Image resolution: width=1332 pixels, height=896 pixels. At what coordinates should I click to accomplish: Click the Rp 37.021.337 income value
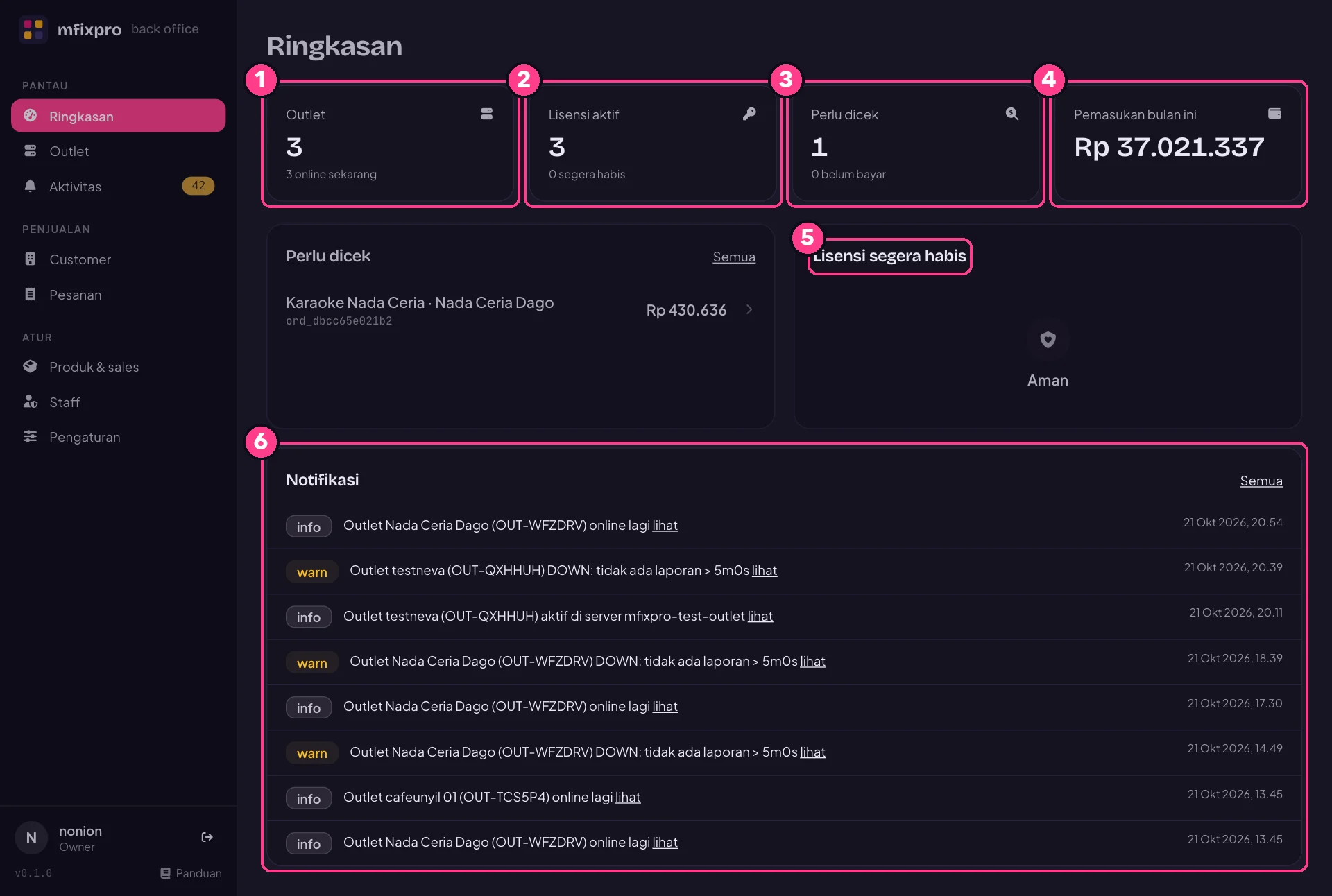1169,147
